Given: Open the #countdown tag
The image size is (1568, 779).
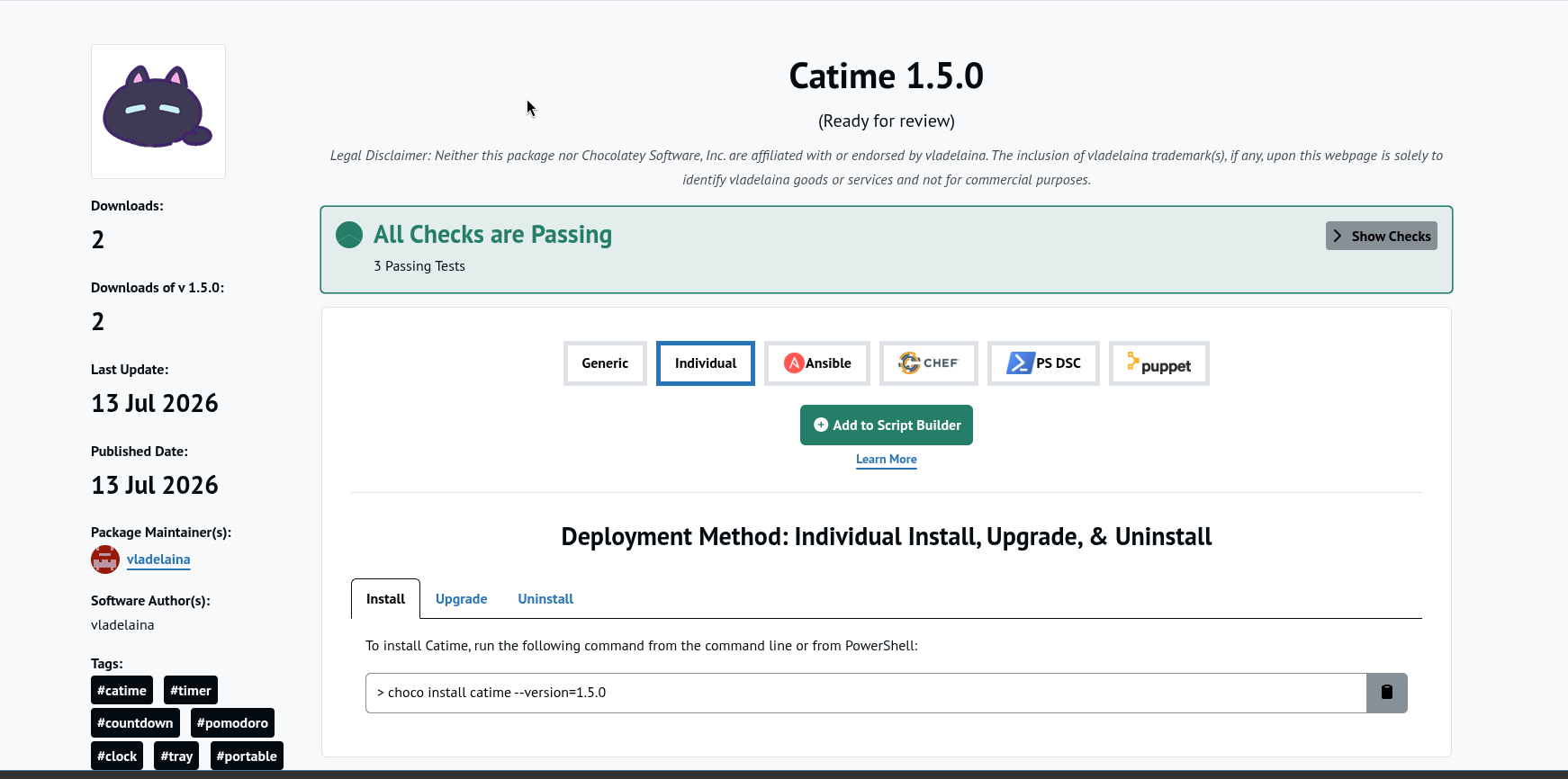Looking at the screenshot, I should (135, 723).
